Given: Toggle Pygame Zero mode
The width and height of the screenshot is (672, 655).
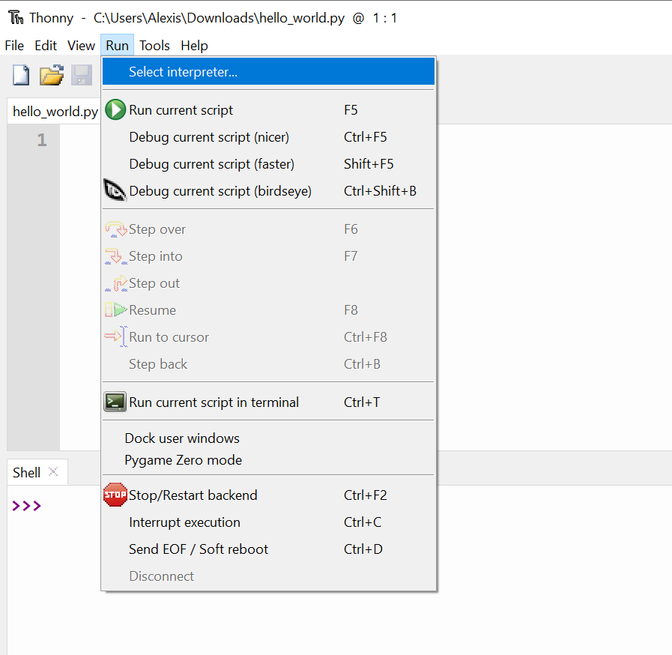Looking at the screenshot, I should [x=183, y=460].
